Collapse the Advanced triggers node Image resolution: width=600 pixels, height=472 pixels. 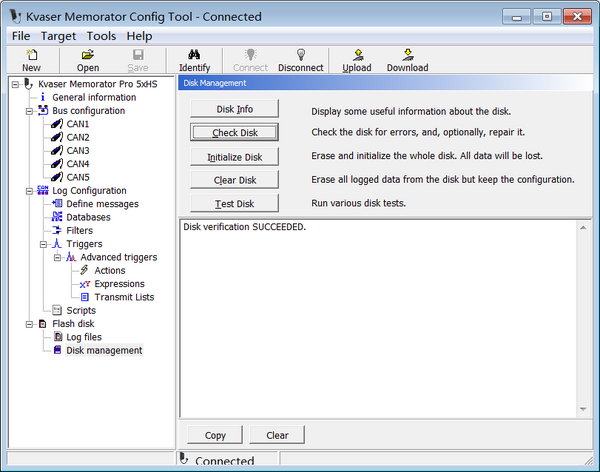[x=57, y=258]
